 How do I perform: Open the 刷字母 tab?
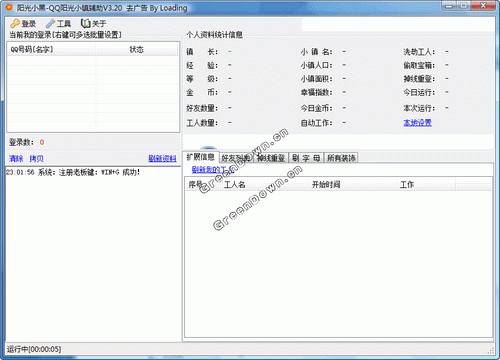pyautogui.click(x=306, y=158)
